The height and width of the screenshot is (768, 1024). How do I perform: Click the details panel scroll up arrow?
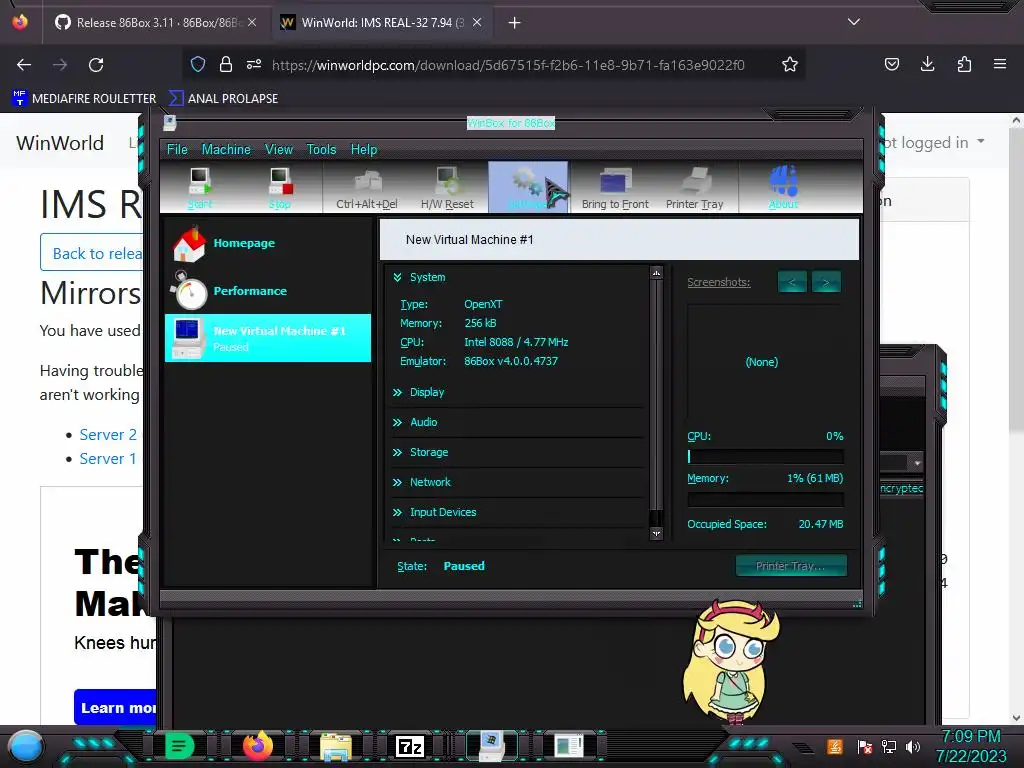[x=656, y=272]
